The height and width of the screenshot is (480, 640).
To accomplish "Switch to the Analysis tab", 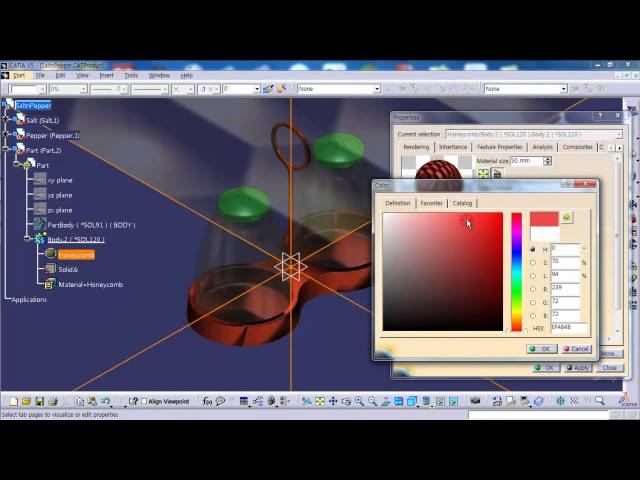I will (x=542, y=147).
